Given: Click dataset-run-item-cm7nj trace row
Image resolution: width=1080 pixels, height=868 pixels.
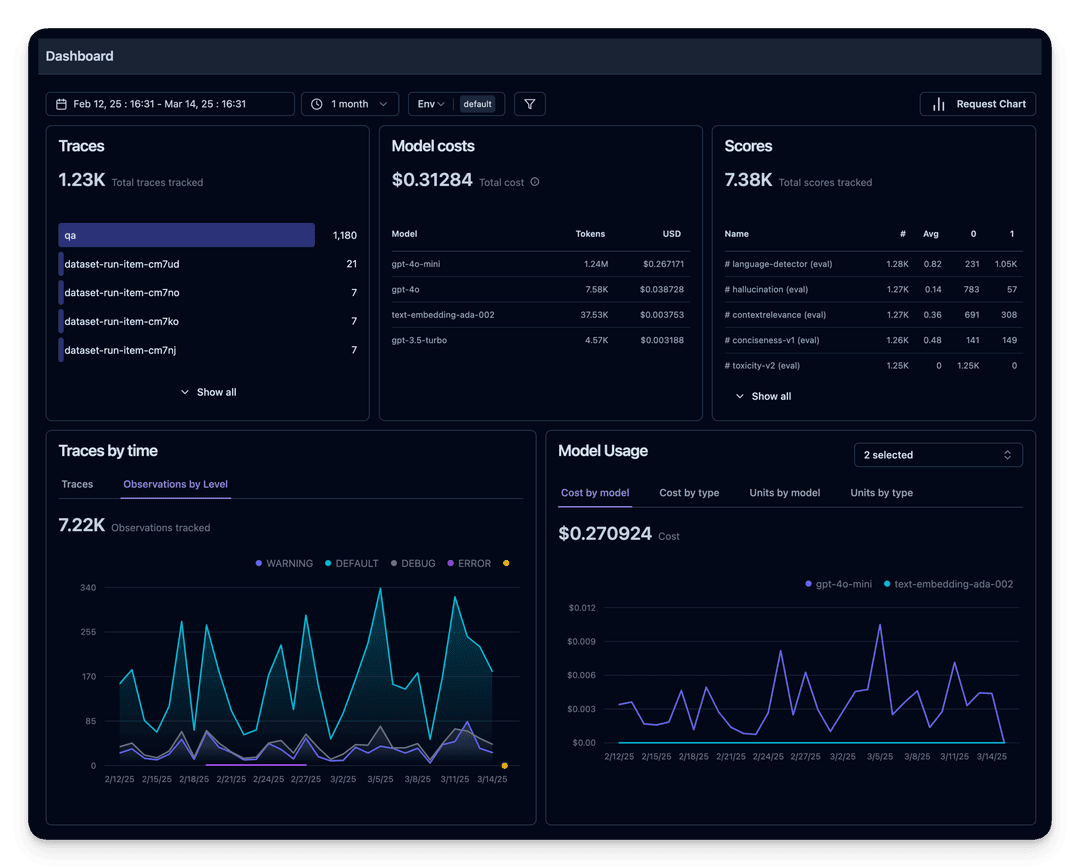Looking at the screenshot, I should [207, 350].
